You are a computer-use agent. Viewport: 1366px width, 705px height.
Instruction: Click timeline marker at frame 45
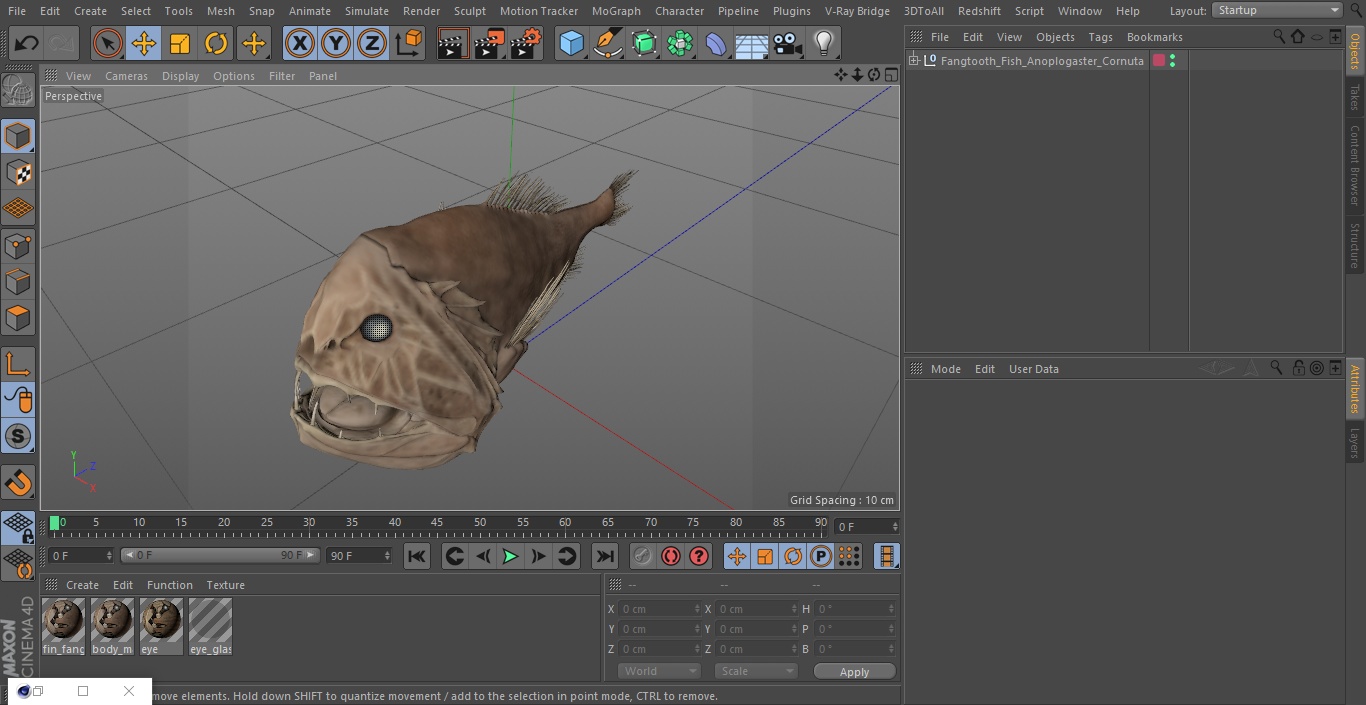pyautogui.click(x=437, y=522)
